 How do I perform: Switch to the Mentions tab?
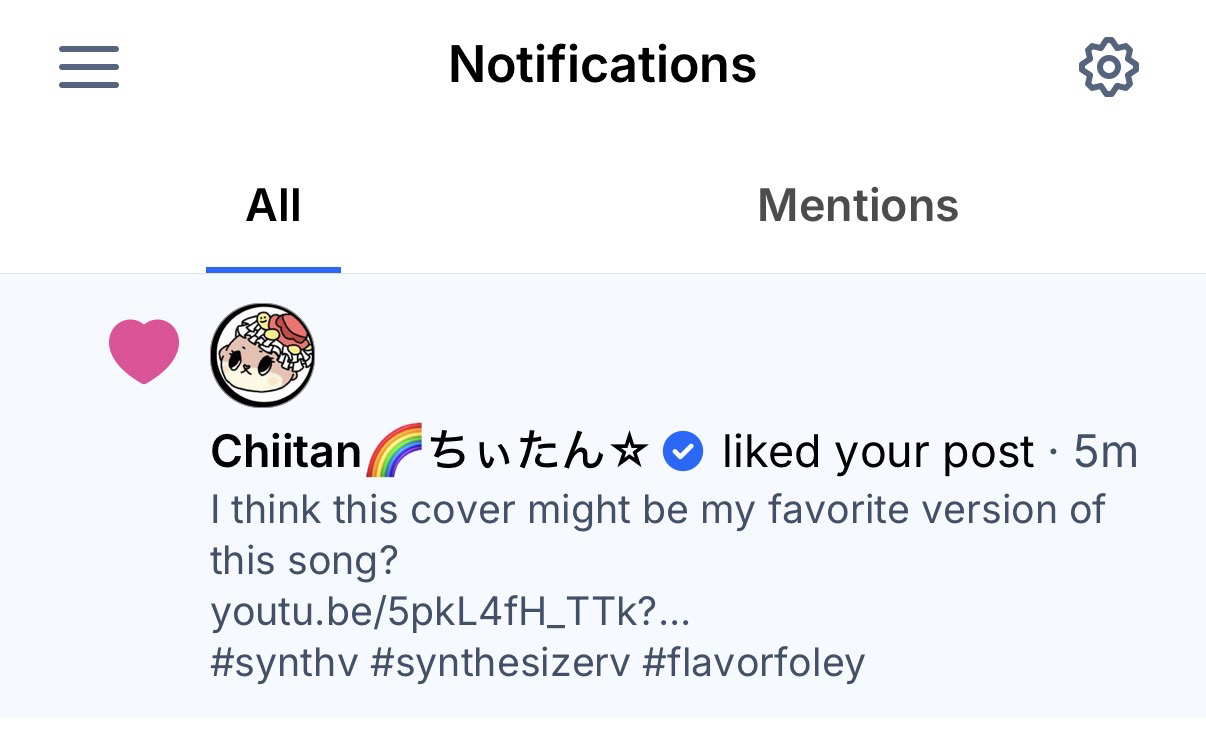click(x=857, y=206)
